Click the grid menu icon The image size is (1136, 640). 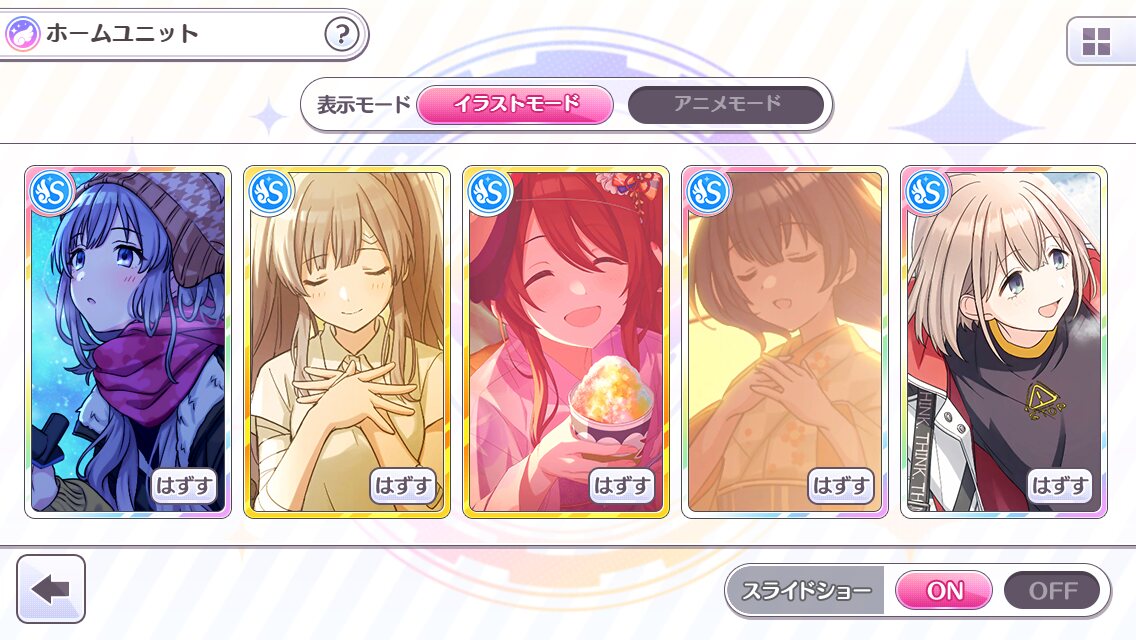(x=1095, y=41)
